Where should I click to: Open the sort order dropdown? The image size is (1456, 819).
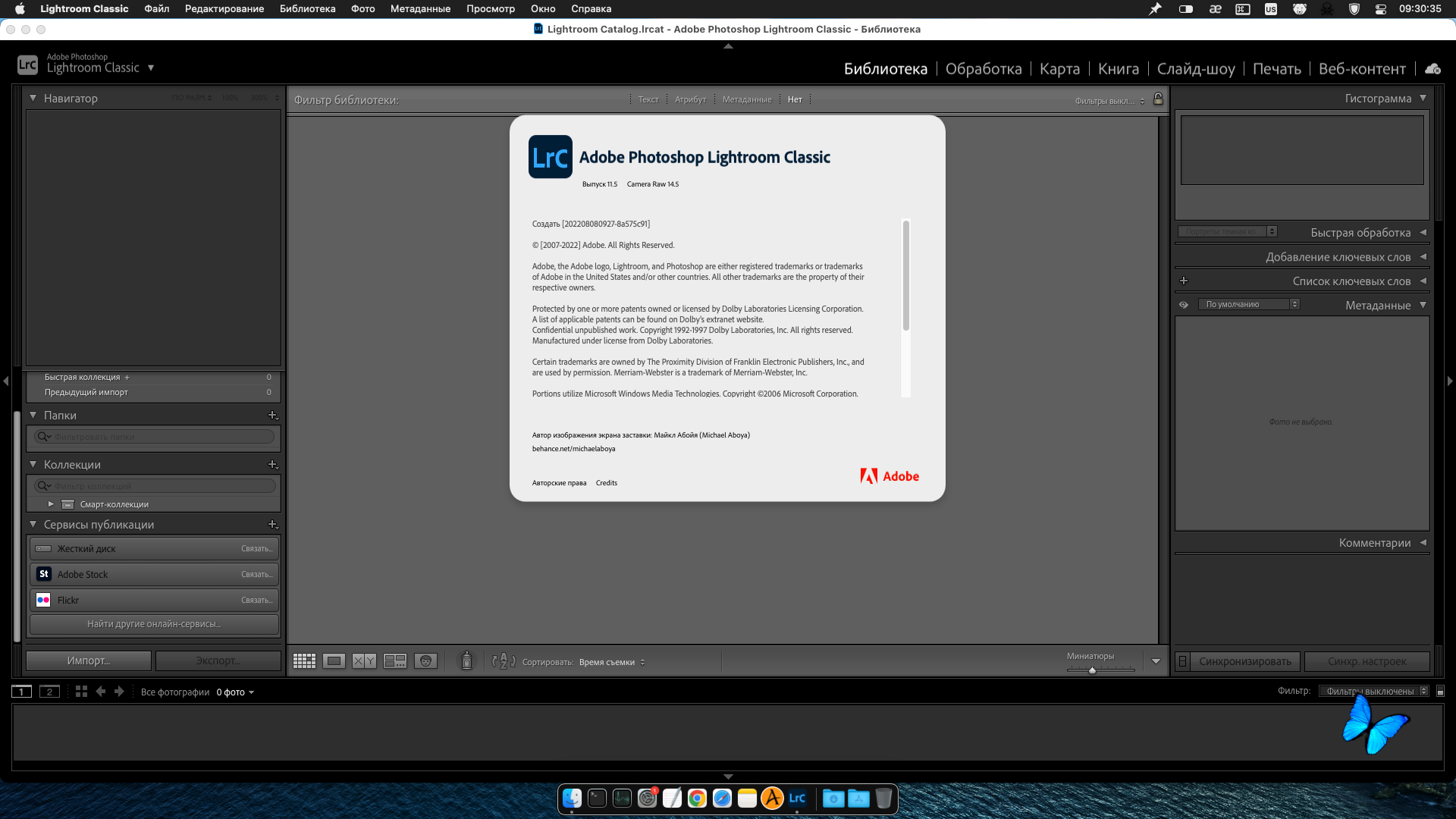(611, 662)
